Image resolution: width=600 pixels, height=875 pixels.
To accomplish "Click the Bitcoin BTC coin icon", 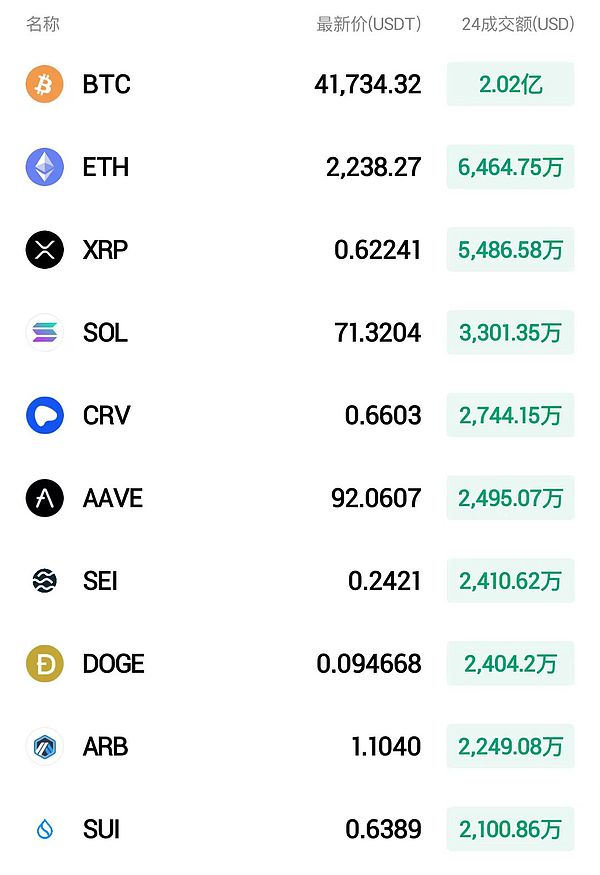I will 44,84.
